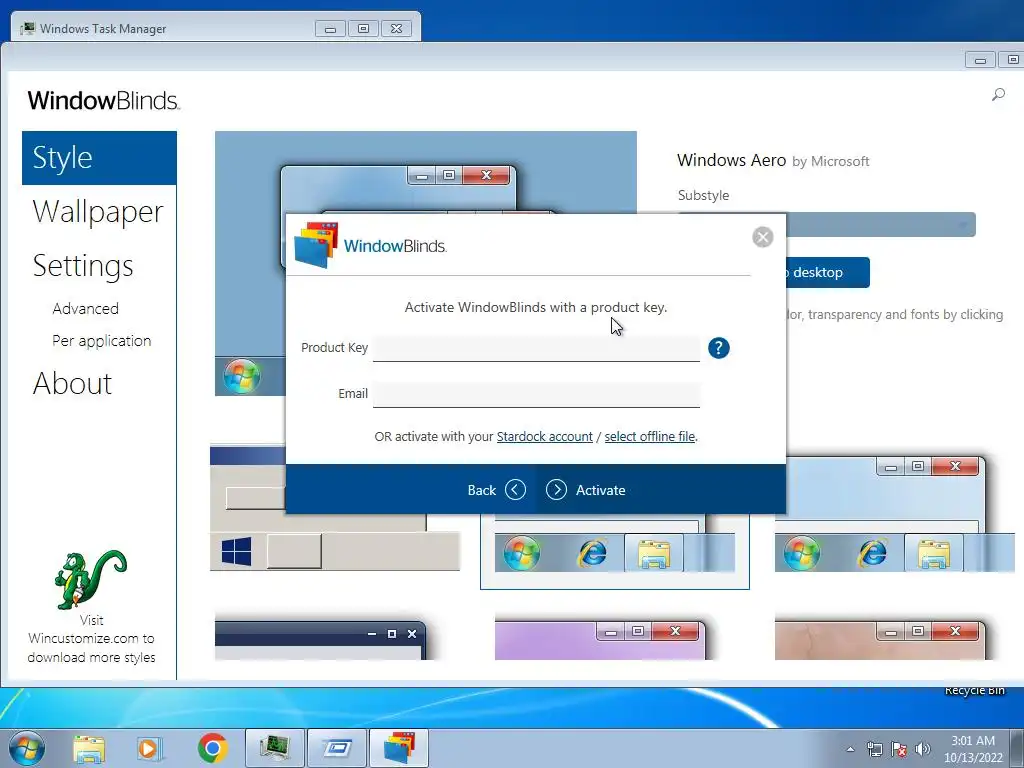This screenshot has height=768, width=1024.
Task: Open the Settings section
Action: tap(83, 266)
